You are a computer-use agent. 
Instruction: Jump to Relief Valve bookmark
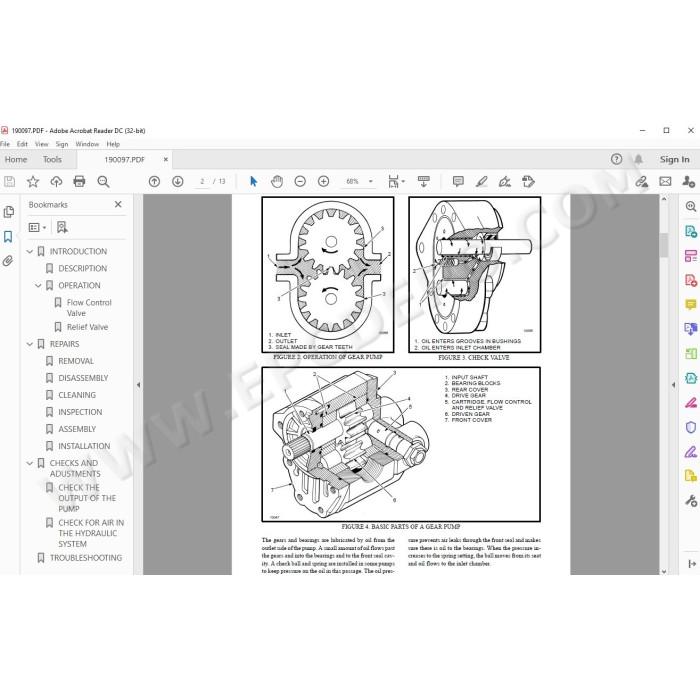pos(88,327)
